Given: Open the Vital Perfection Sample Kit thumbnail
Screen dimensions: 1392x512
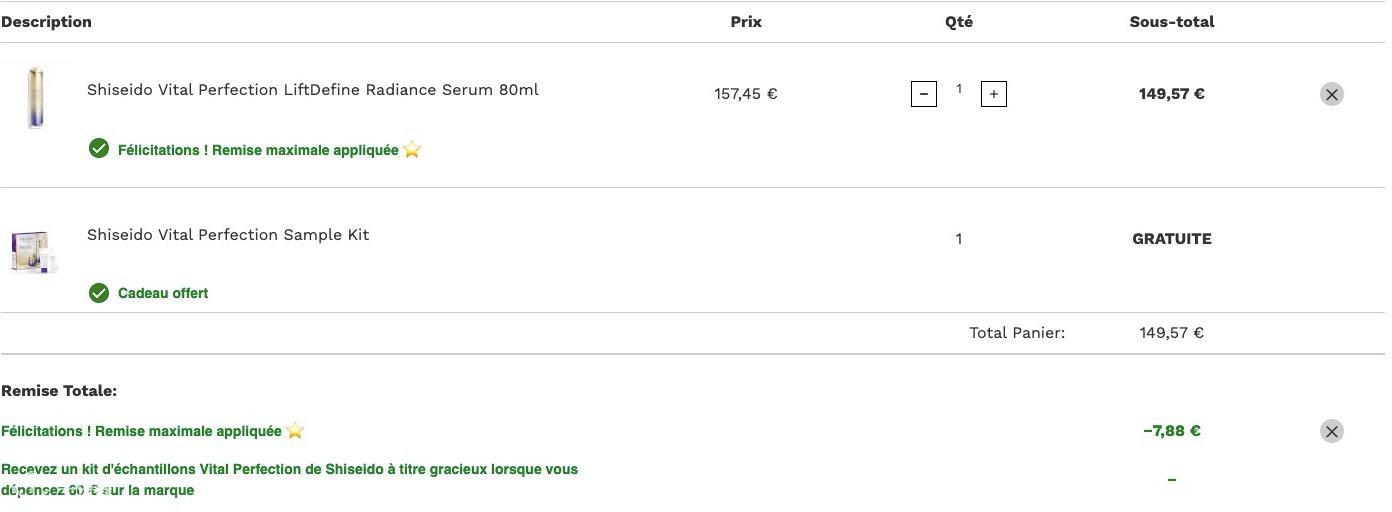Looking at the screenshot, I should tap(36, 251).
